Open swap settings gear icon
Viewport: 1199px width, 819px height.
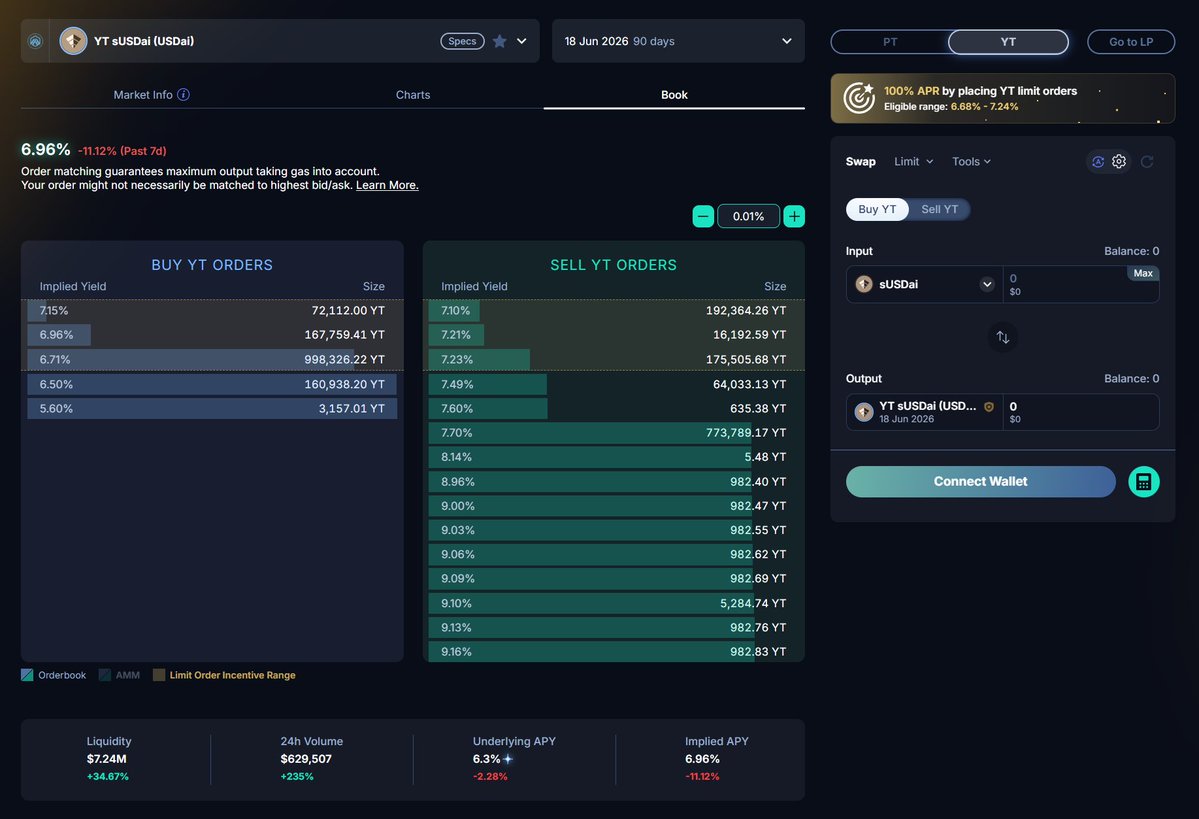coord(1119,161)
